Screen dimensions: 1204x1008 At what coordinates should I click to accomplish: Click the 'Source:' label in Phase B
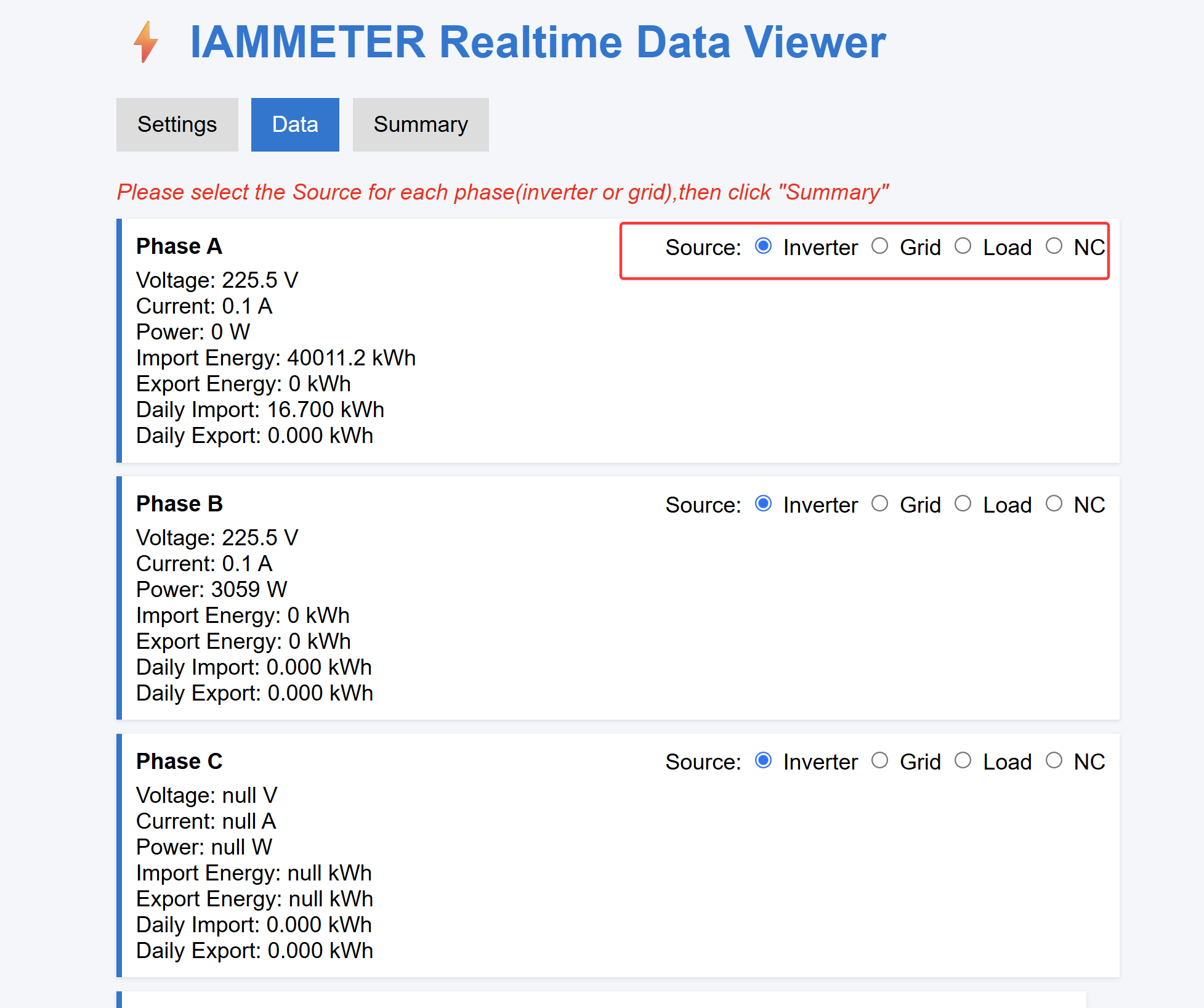703,505
